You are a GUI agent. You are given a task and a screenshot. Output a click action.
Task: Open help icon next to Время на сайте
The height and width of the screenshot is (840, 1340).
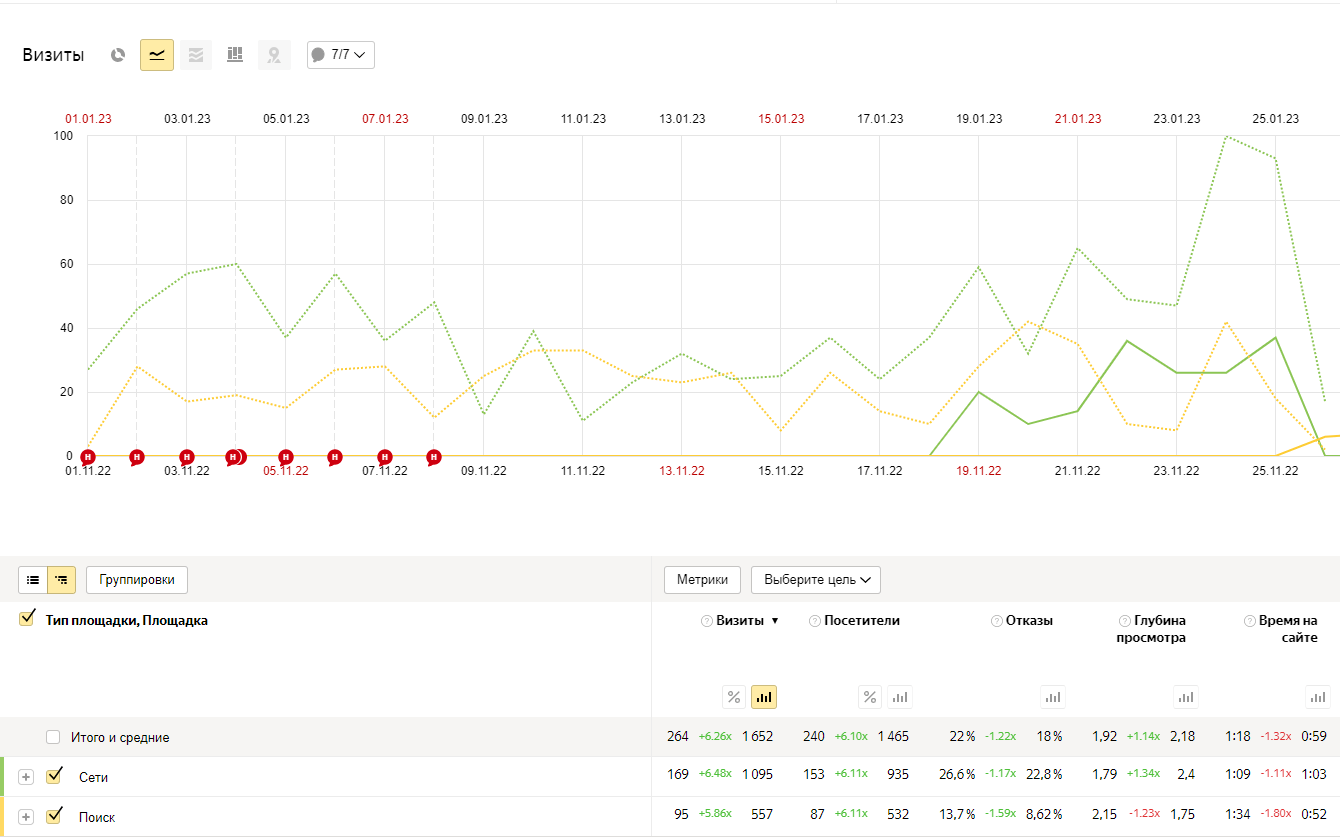1250,621
